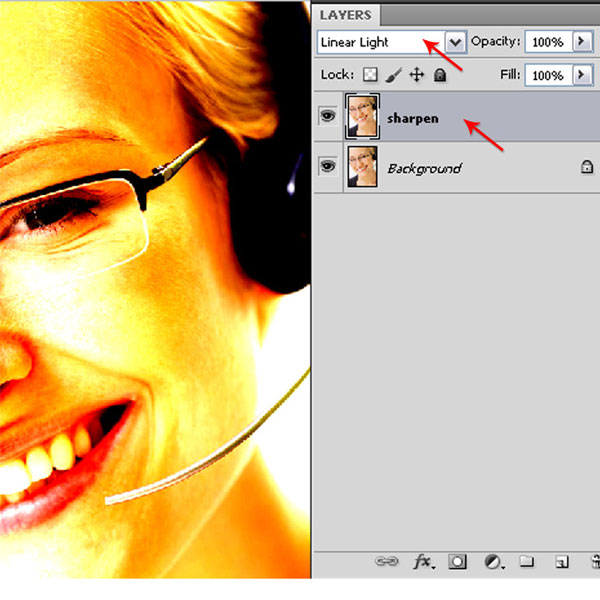This screenshot has width=600, height=600.
Task: Toggle lock position
Action: (x=417, y=75)
